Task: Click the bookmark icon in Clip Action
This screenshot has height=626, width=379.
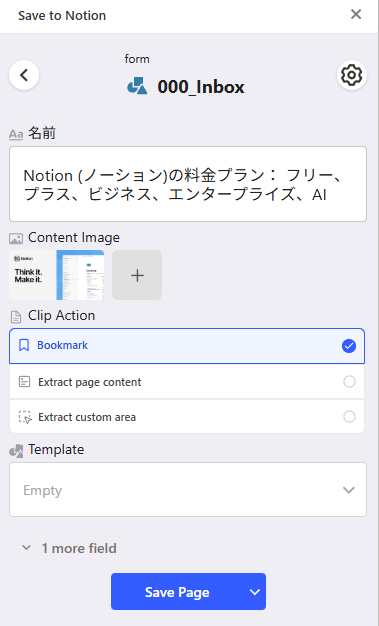Action: (x=24, y=345)
